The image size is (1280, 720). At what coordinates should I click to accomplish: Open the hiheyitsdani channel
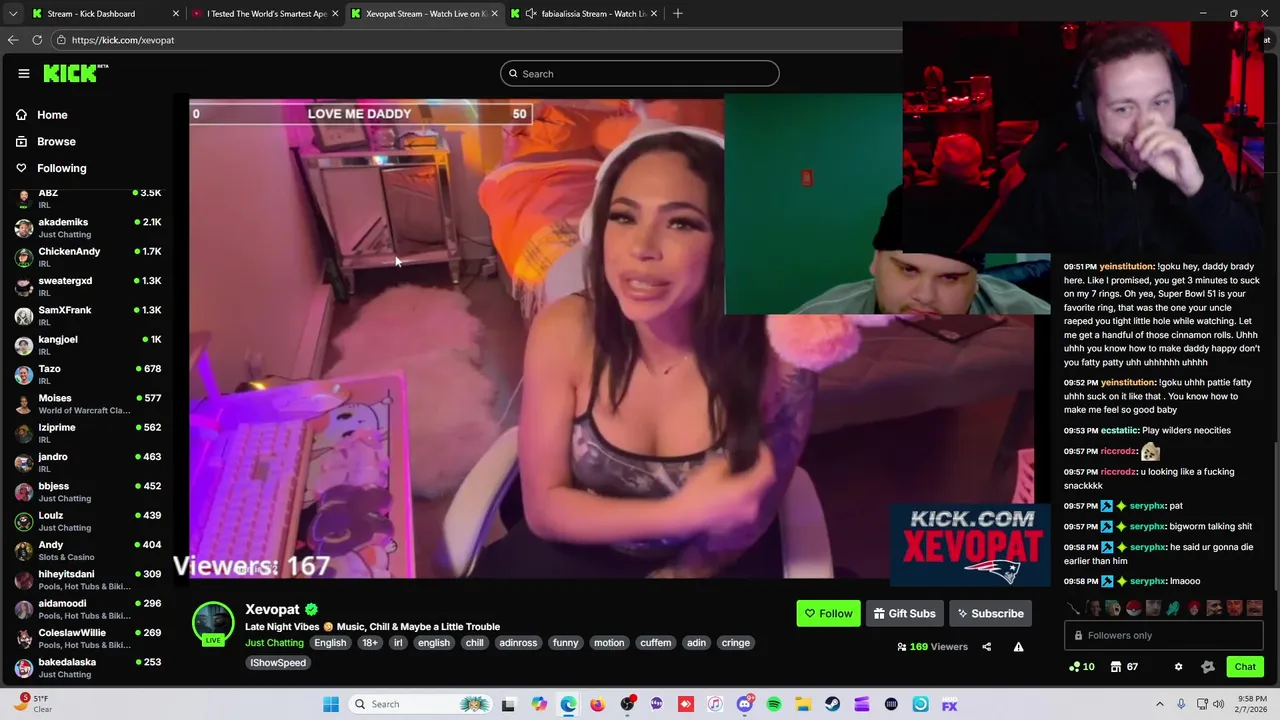point(88,580)
